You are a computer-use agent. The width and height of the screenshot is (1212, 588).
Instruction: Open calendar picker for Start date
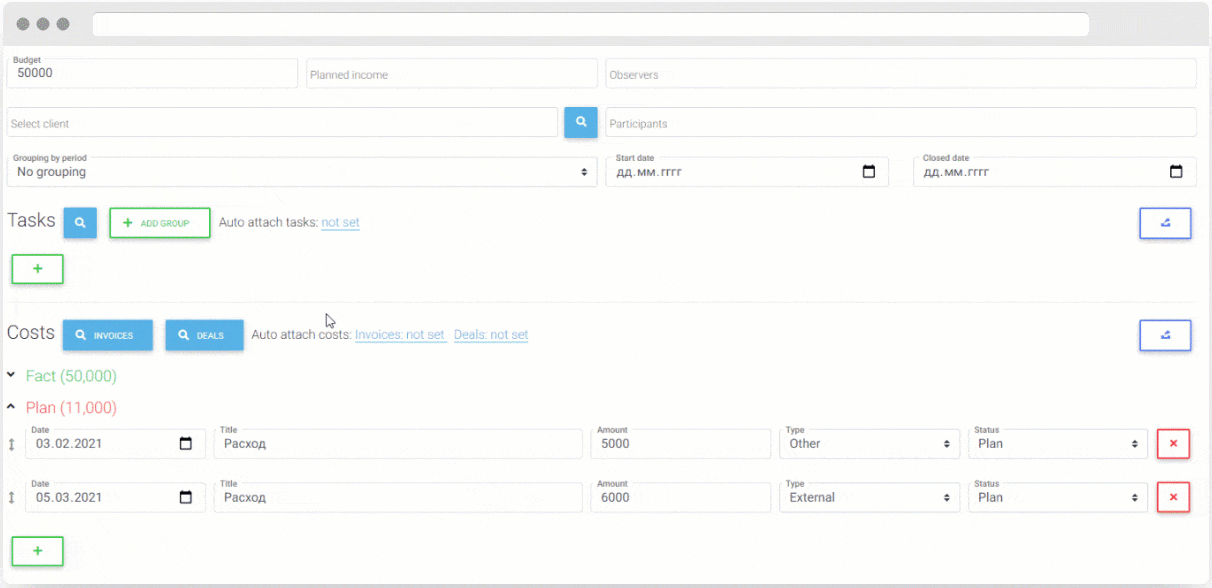(869, 172)
